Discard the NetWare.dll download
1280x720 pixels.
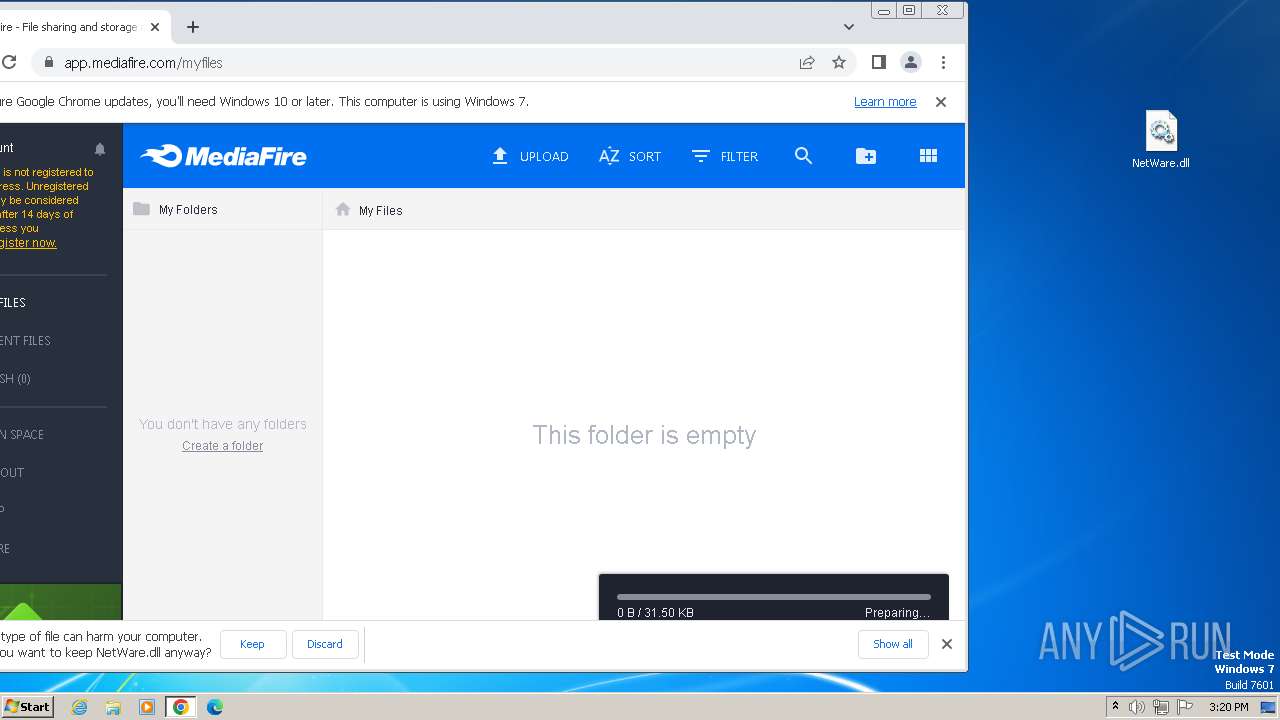[x=324, y=644]
